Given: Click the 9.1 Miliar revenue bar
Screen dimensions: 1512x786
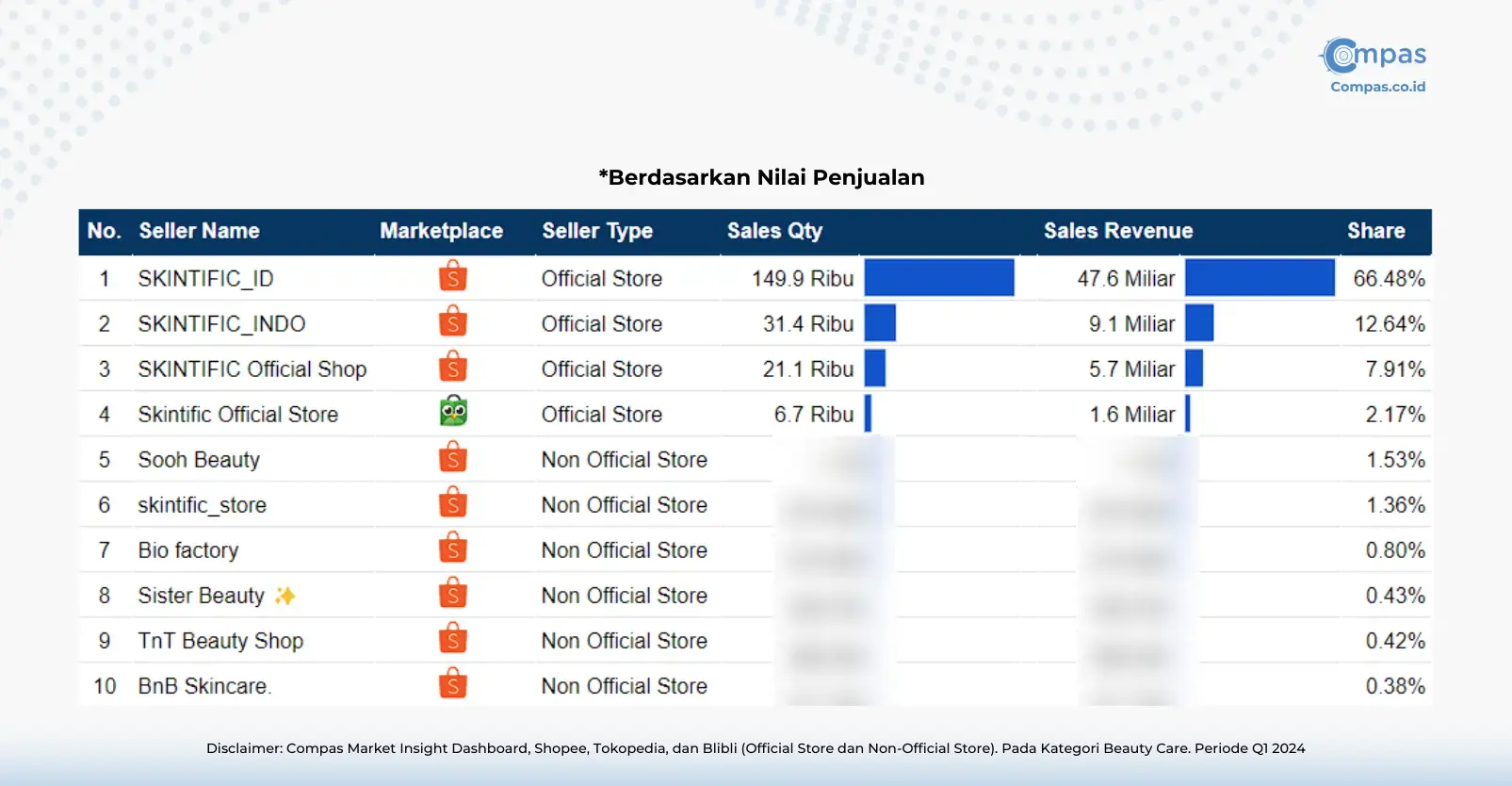Looking at the screenshot, I should (1199, 323).
